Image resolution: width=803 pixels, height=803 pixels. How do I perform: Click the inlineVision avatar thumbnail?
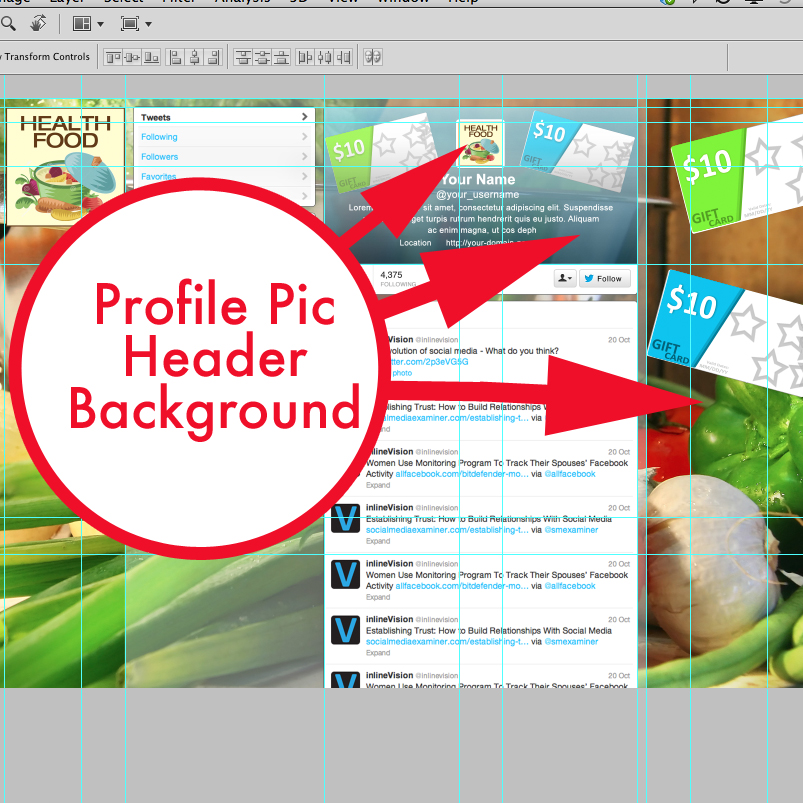click(344, 518)
